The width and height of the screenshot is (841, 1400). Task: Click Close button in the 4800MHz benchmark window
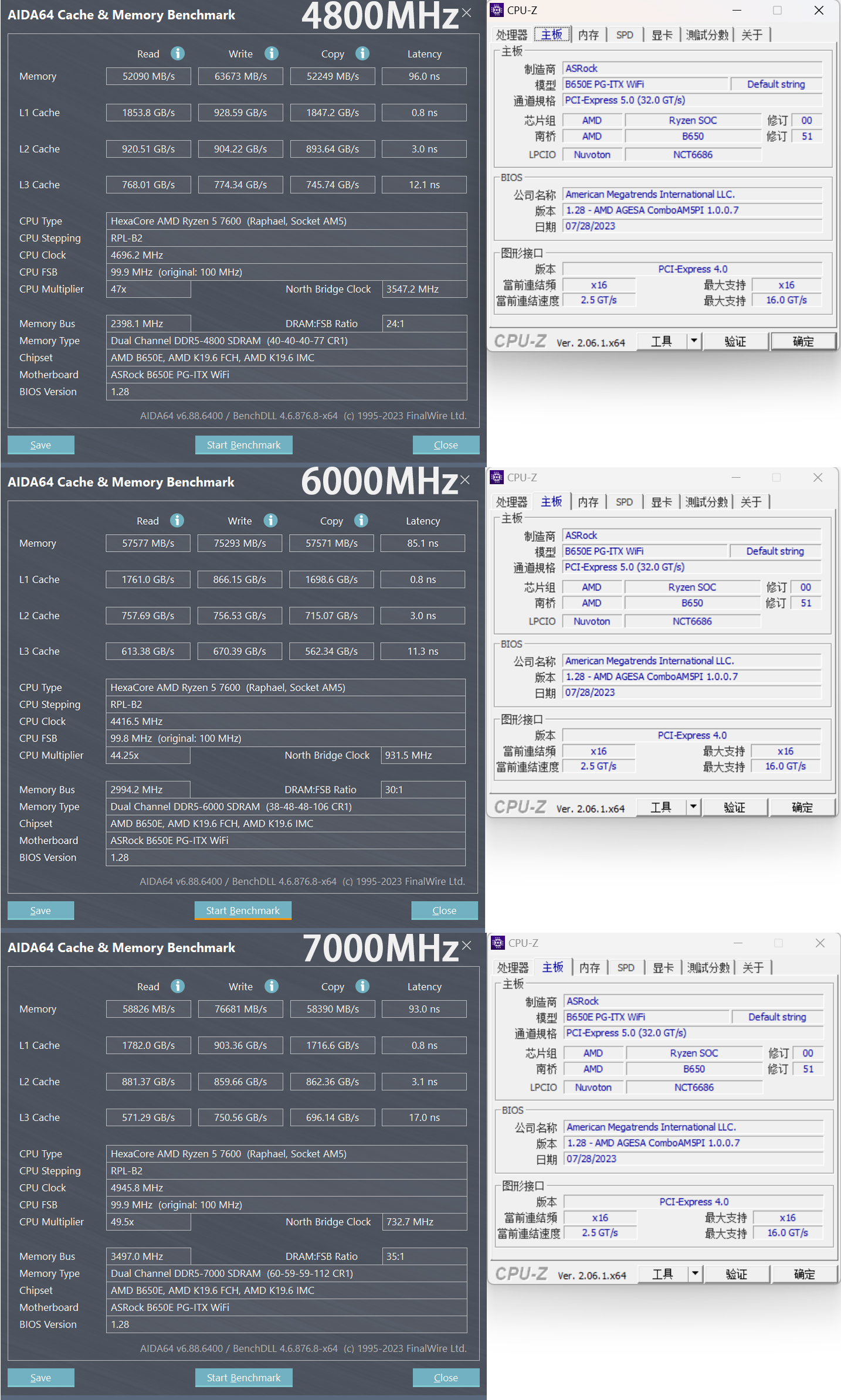click(446, 445)
